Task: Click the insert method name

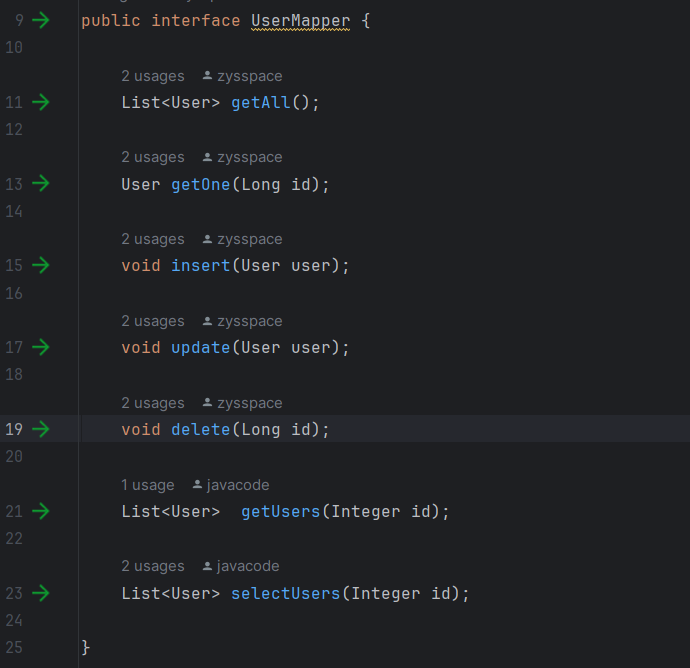Action: pos(201,266)
